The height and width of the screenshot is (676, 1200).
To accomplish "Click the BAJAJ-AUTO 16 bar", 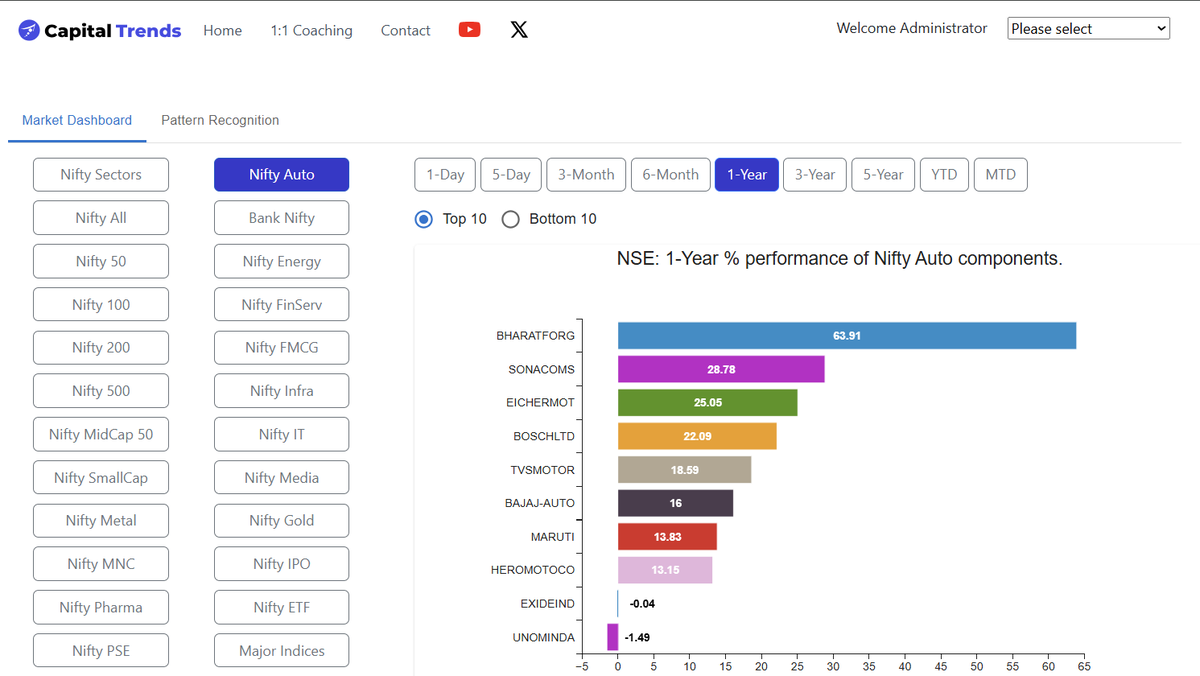I will [675, 503].
